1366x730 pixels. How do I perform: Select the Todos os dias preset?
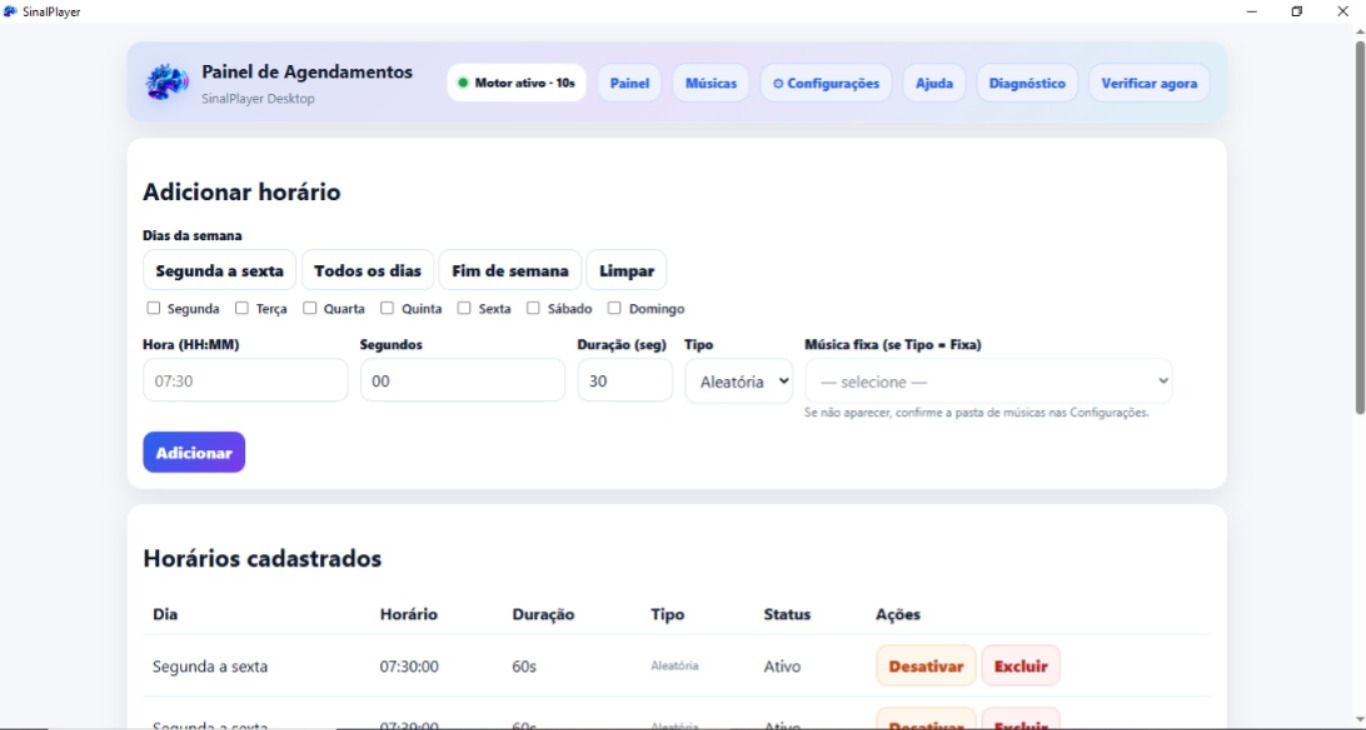tap(368, 270)
